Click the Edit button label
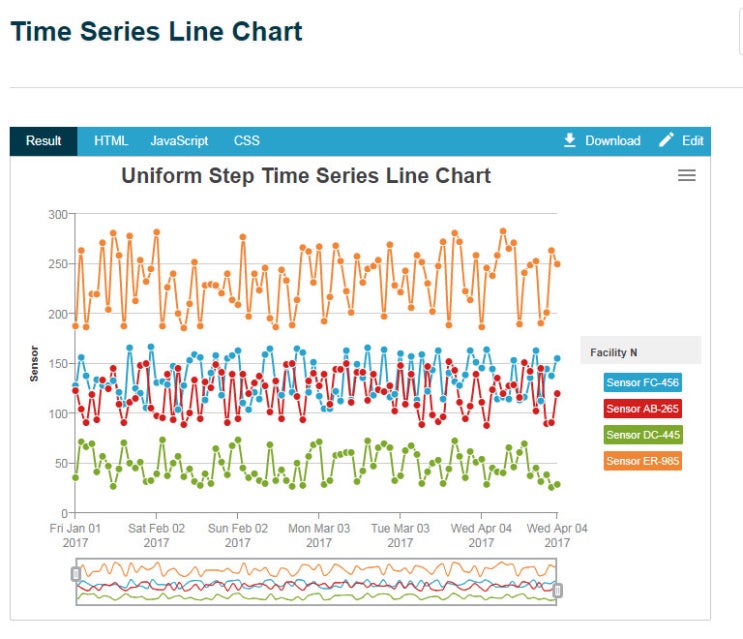Screen dimensions: 743x639 [692, 141]
